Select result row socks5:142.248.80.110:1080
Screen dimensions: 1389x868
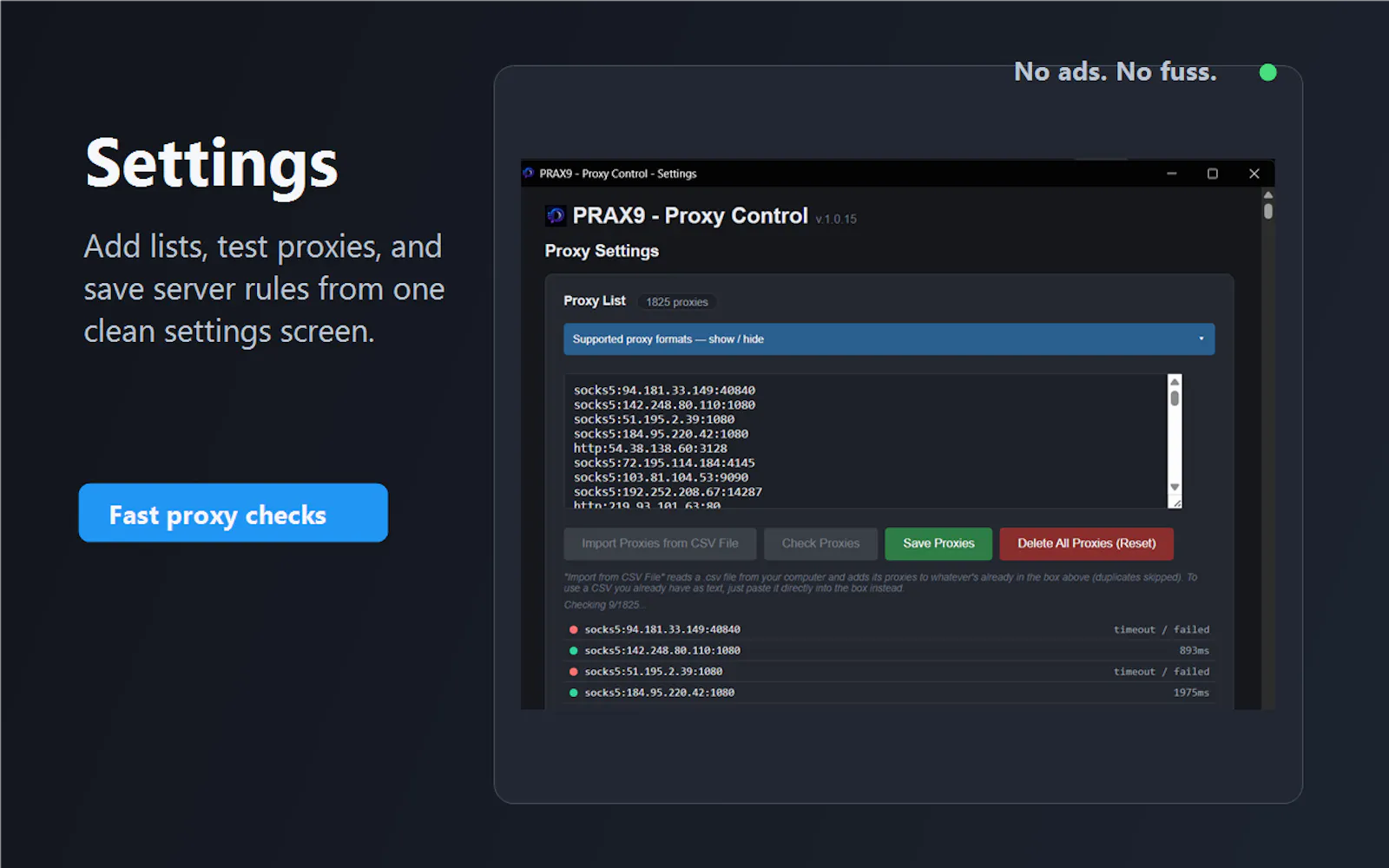[889, 650]
